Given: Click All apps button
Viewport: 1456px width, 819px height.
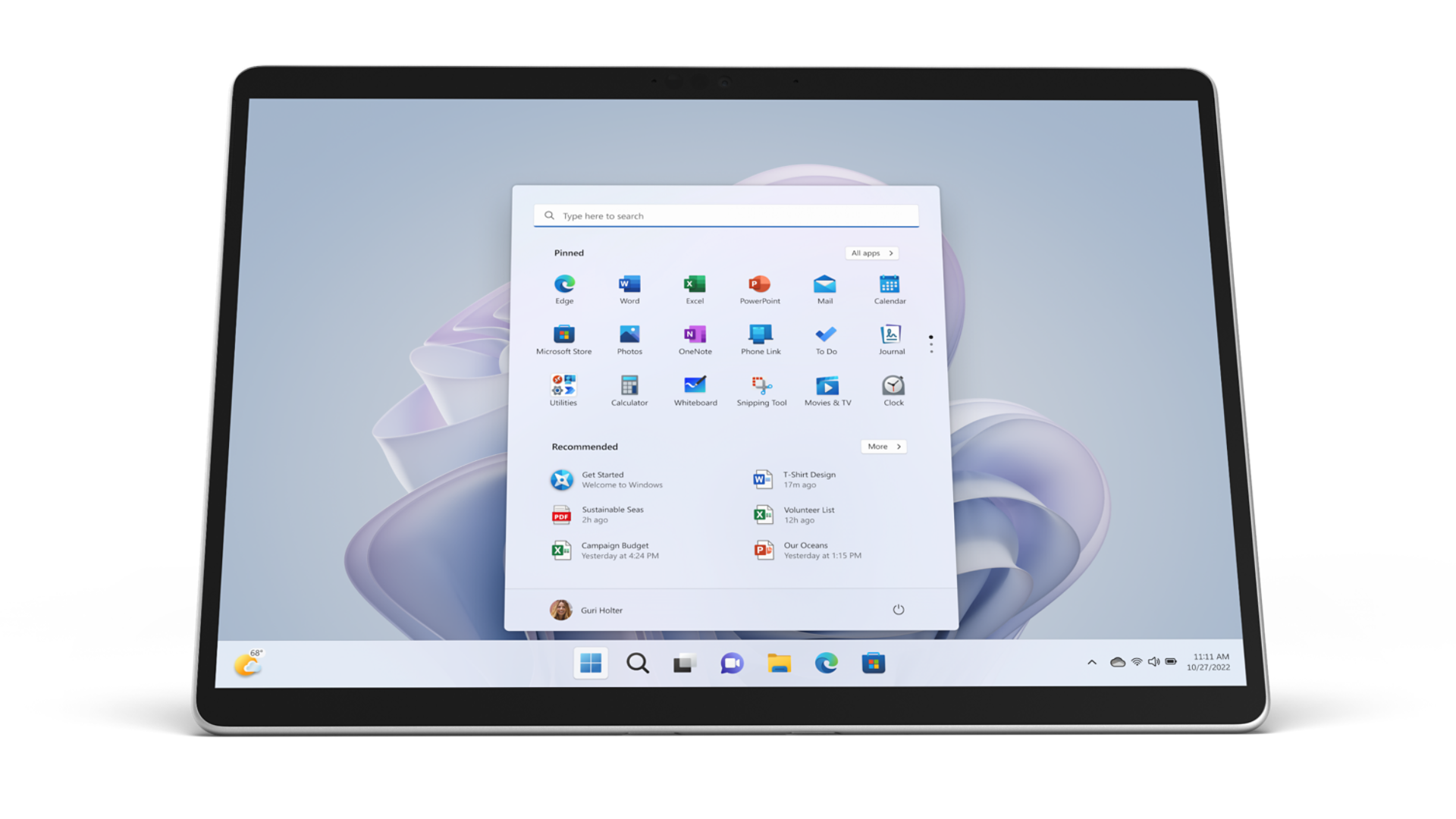Looking at the screenshot, I should 872,253.
